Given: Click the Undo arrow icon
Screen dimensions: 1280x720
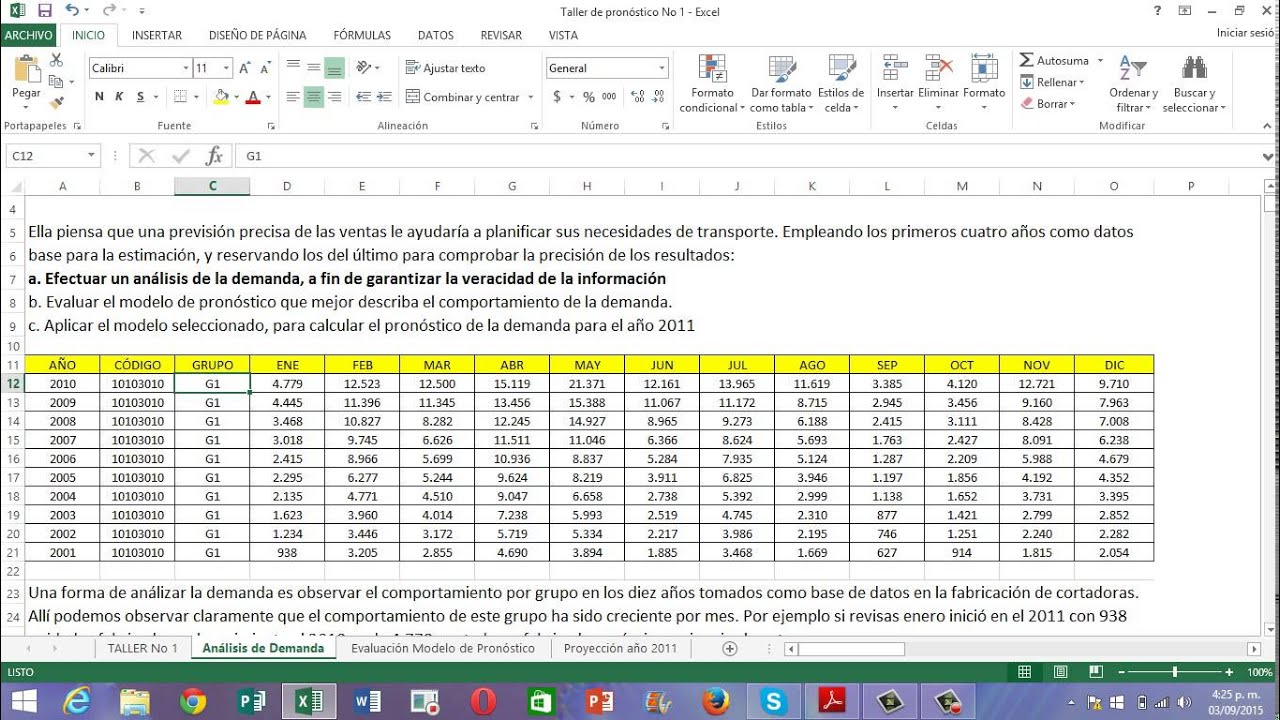Looking at the screenshot, I should click(72, 11).
